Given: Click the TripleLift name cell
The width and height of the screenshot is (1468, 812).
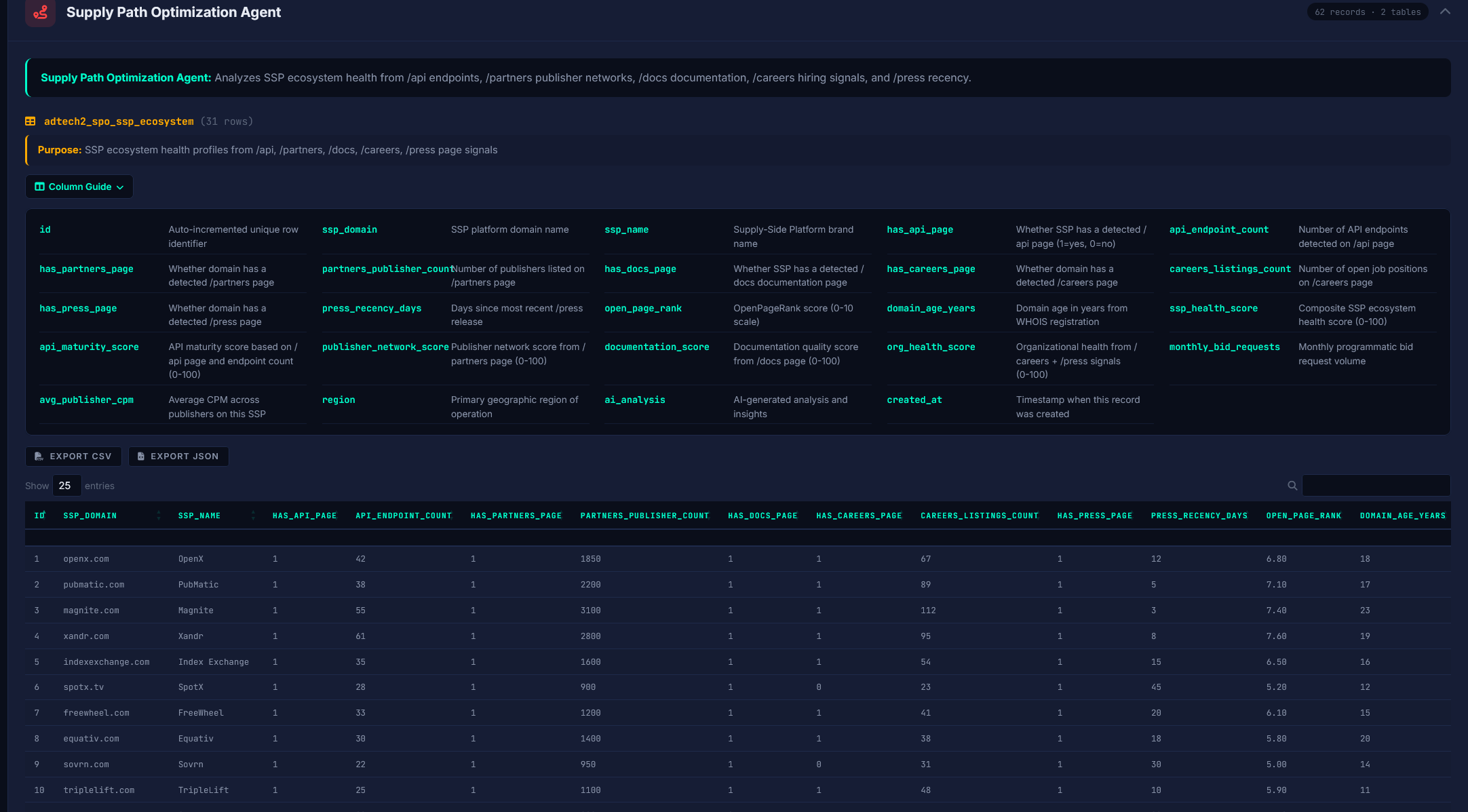Looking at the screenshot, I should [204, 790].
